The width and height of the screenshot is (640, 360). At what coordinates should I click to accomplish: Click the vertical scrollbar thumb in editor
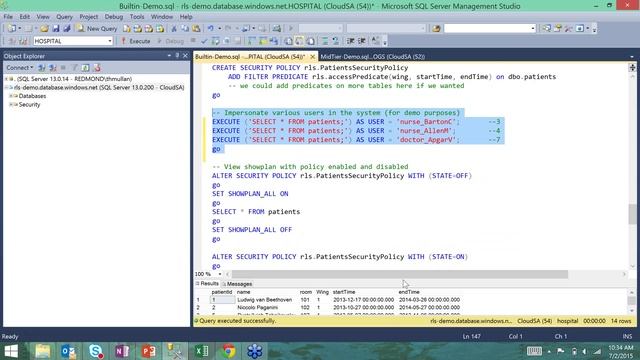click(632, 213)
